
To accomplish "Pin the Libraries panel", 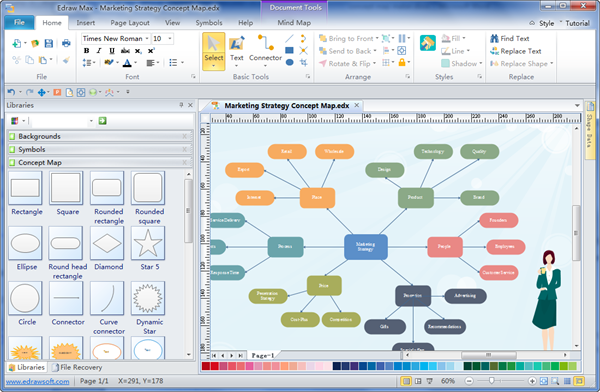I will [181, 105].
